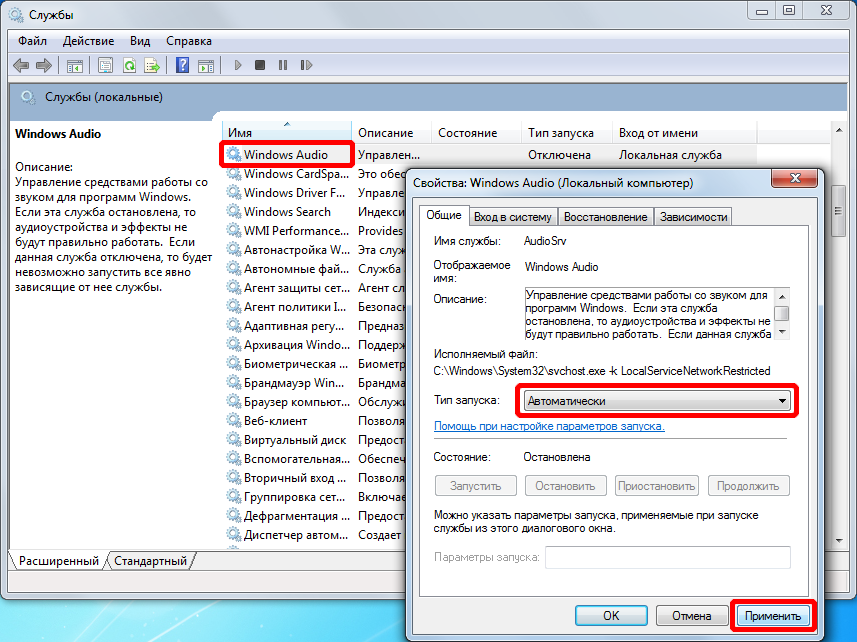The image size is (857, 642).
Task: Switch to the Зависимости tab
Action: pyautogui.click(x=693, y=217)
